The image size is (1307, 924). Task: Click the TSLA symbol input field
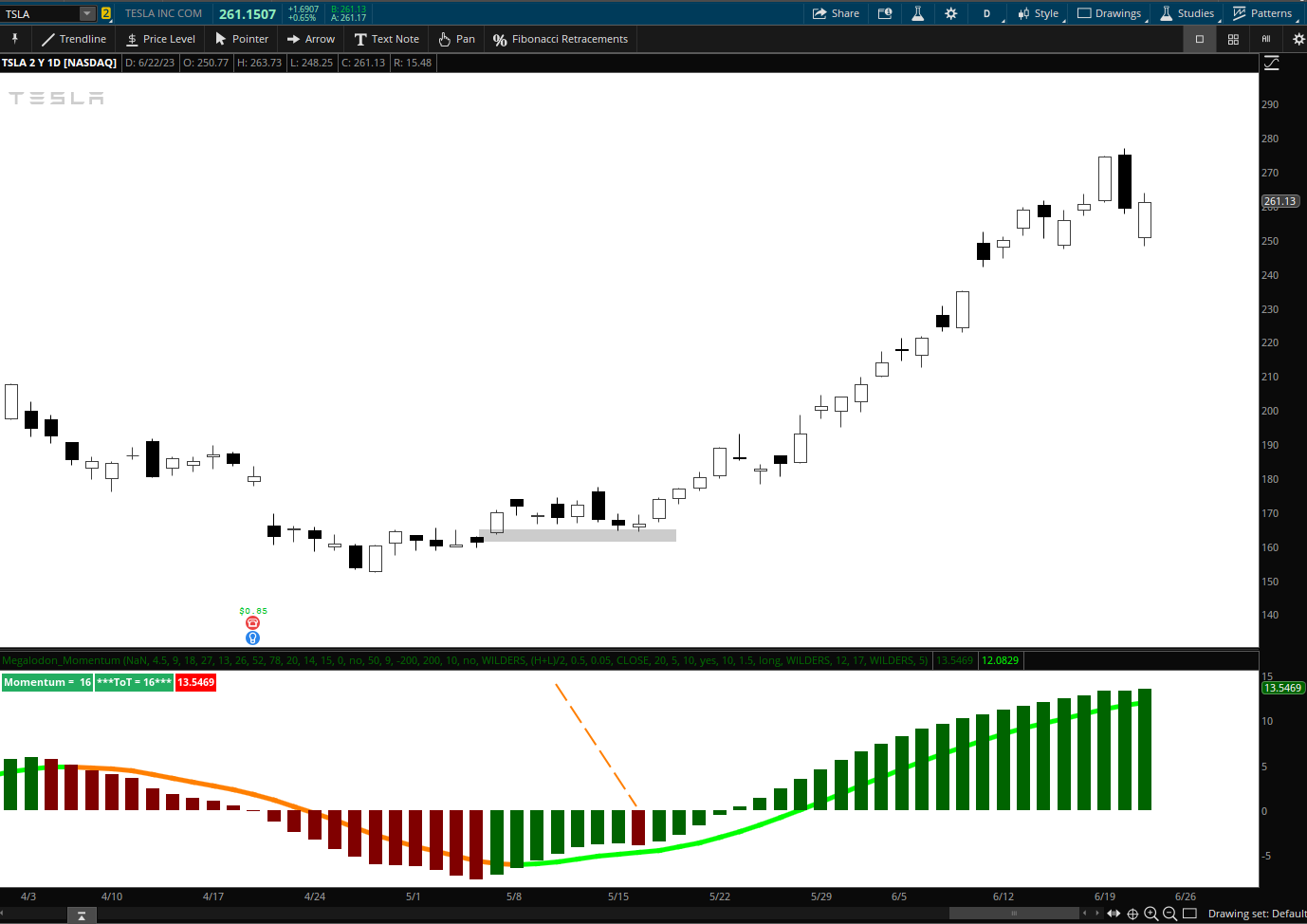coord(40,13)
